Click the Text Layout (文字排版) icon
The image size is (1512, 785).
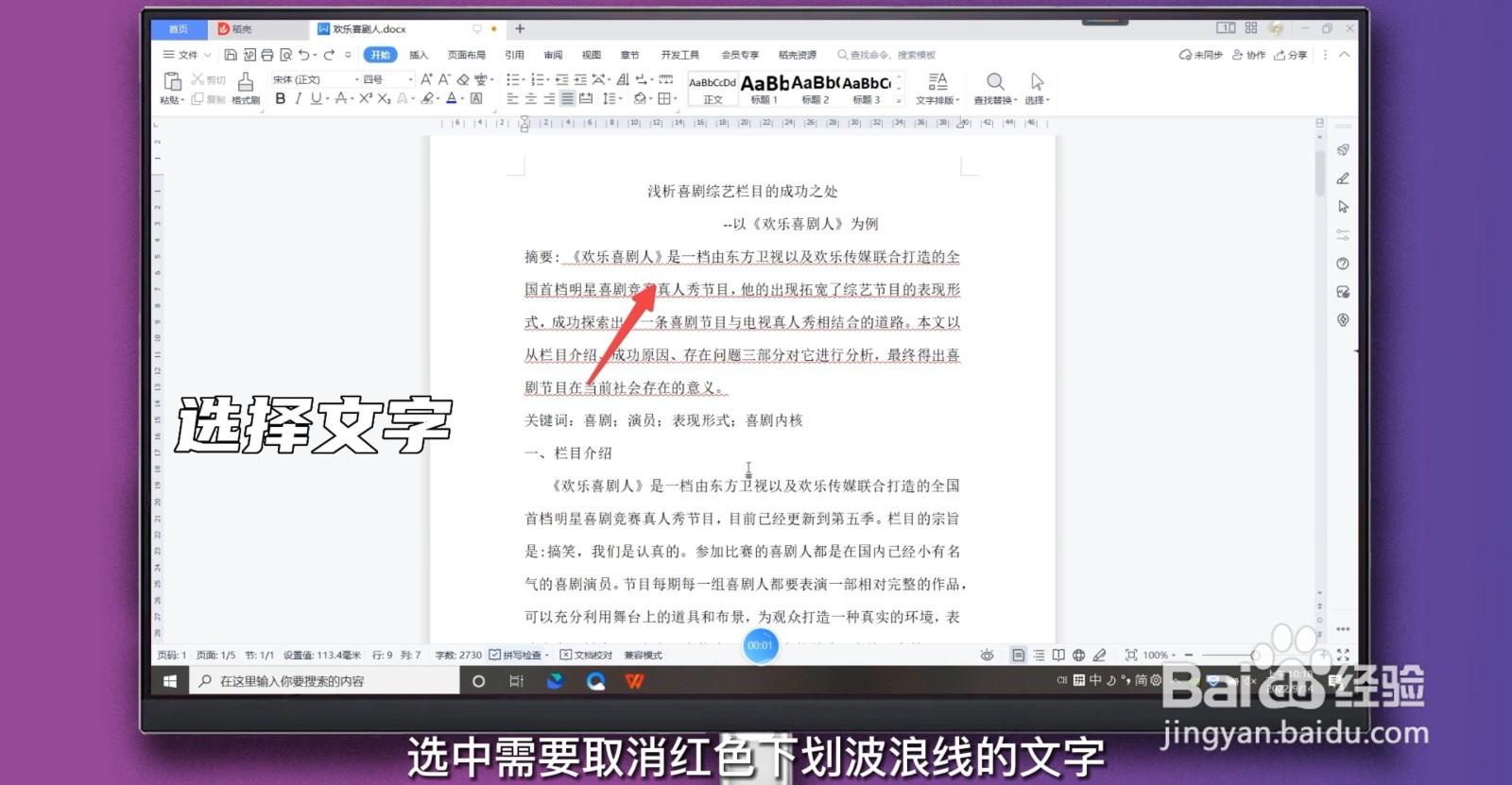click(937, 82)
